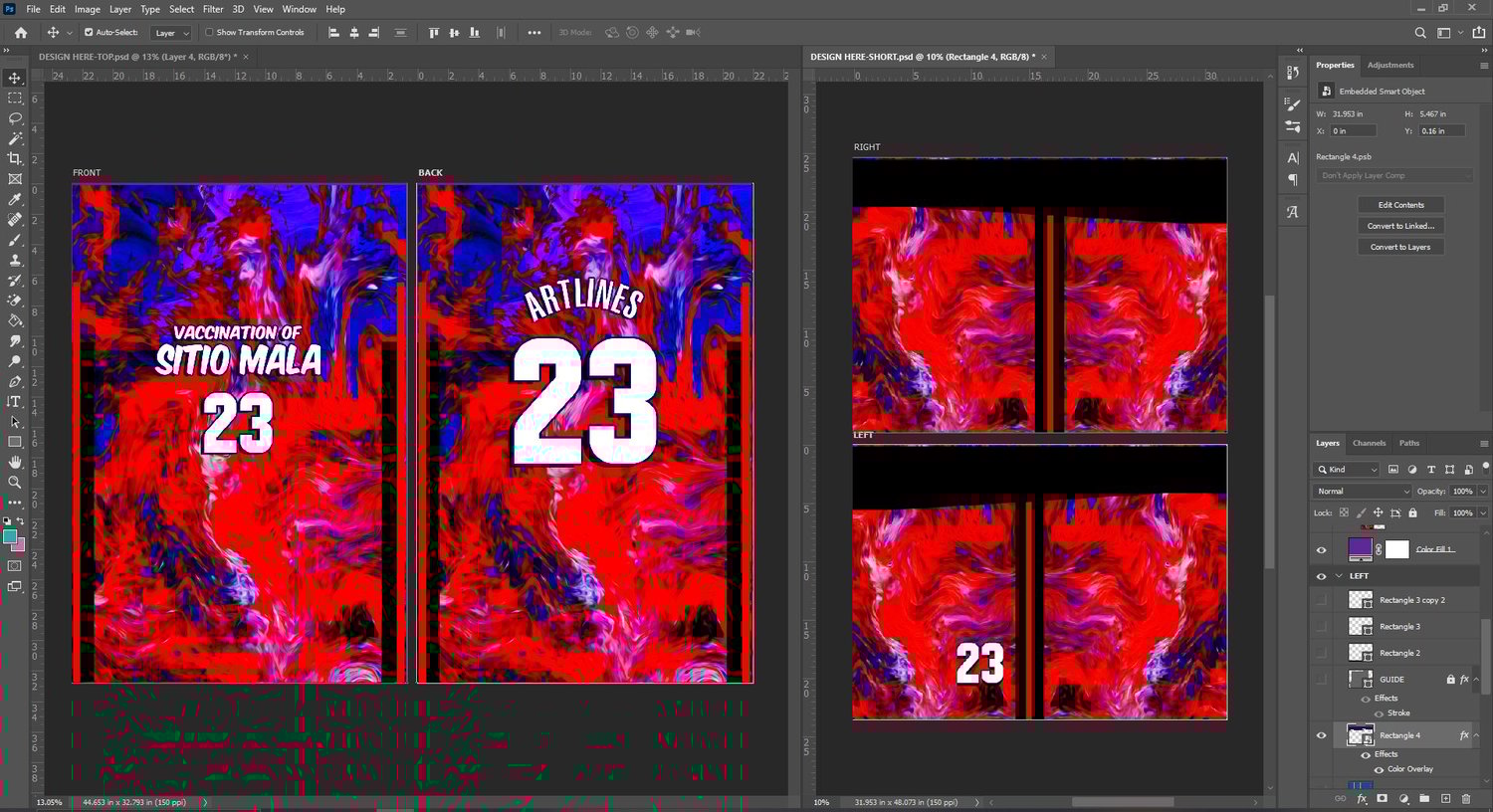Show the Rectangle 3 layer

click(1322, 627)
